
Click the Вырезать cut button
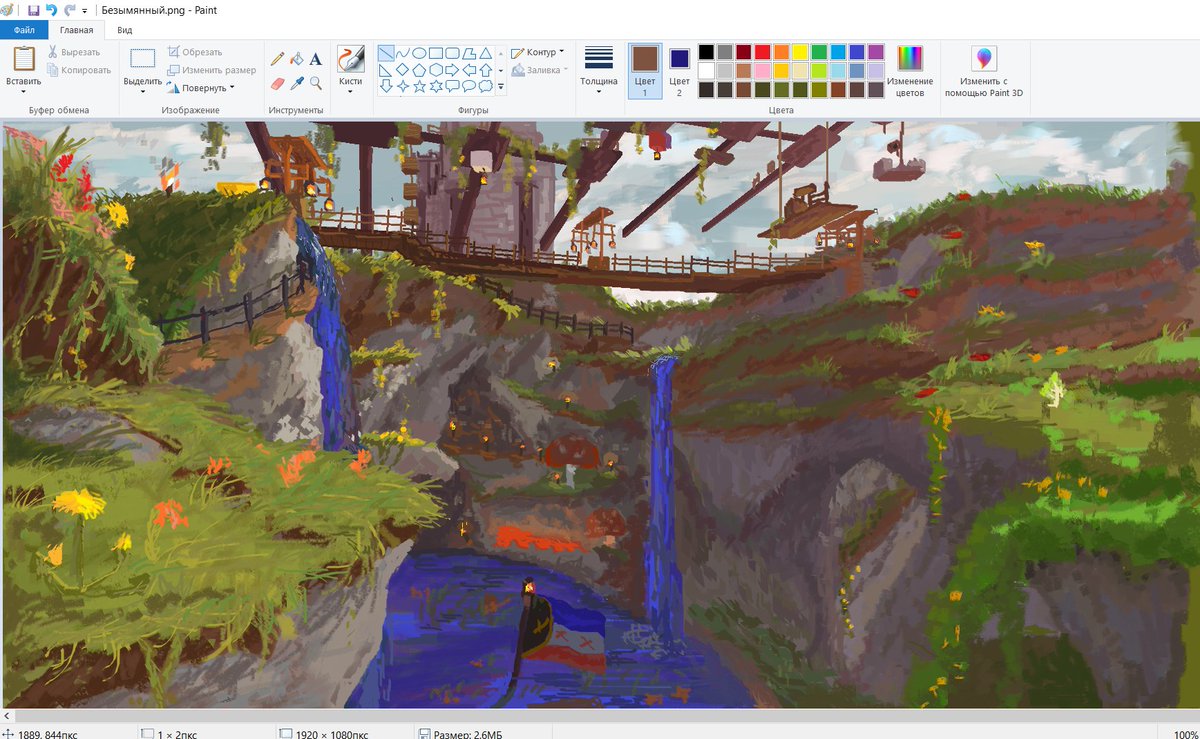74,52
